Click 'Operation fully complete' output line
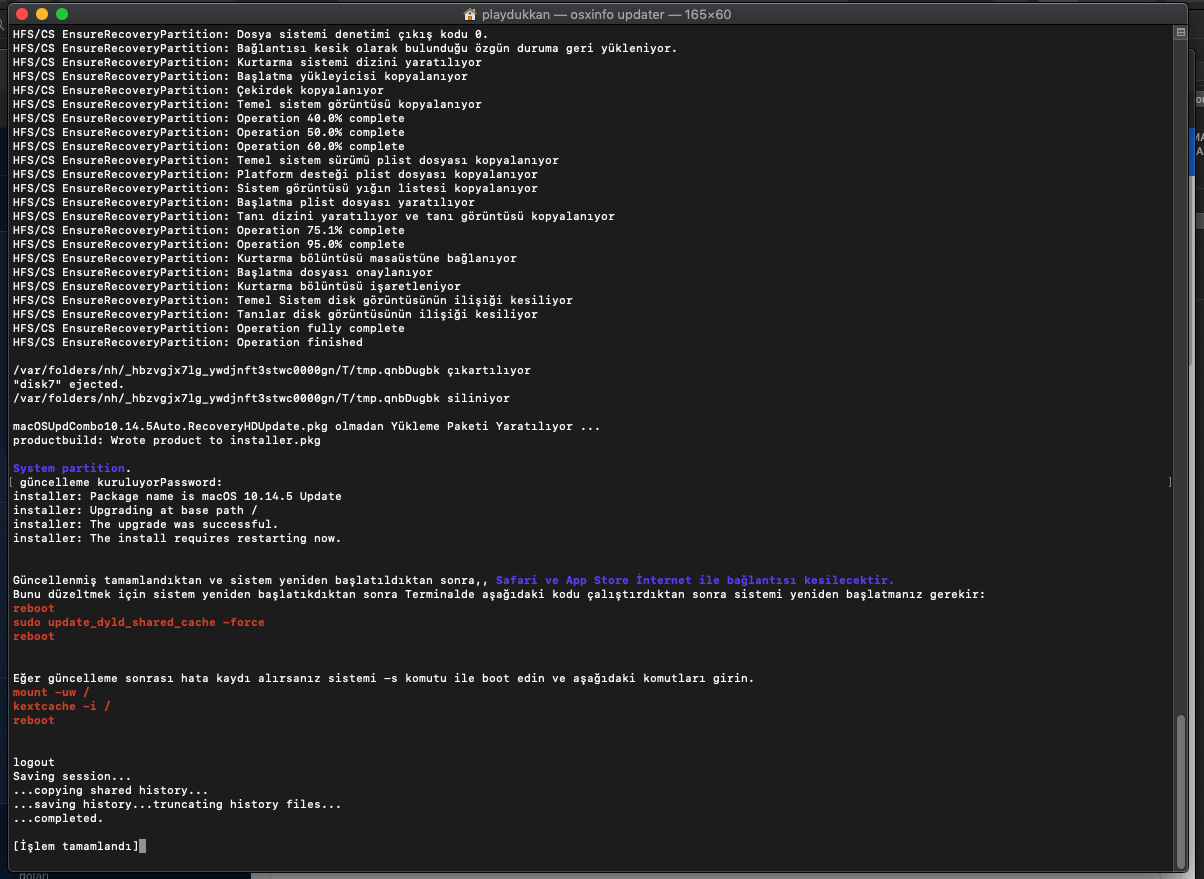1204x879 pixels. pos(320,328)
